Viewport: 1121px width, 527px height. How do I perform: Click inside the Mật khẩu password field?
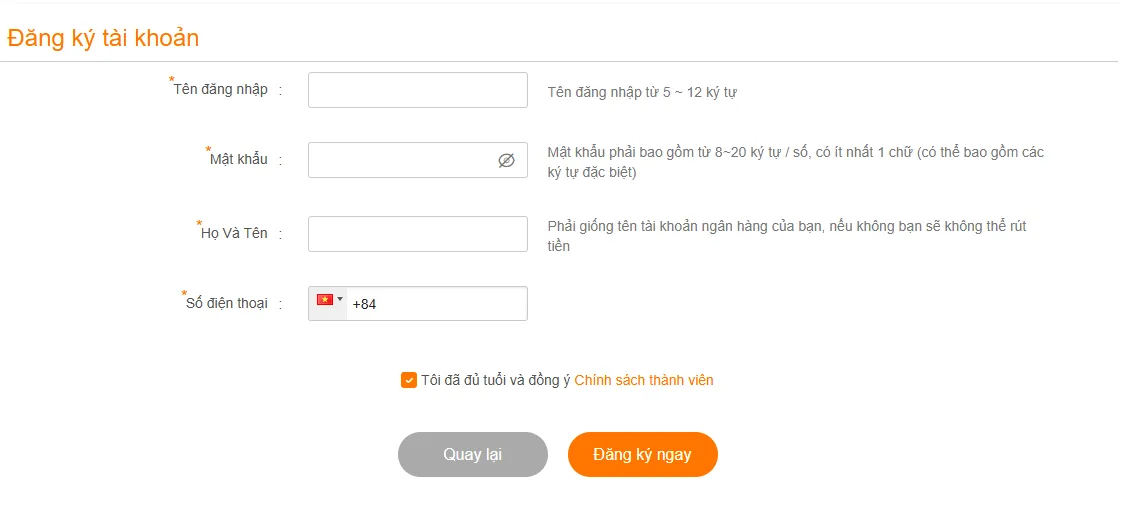(400, 160)
